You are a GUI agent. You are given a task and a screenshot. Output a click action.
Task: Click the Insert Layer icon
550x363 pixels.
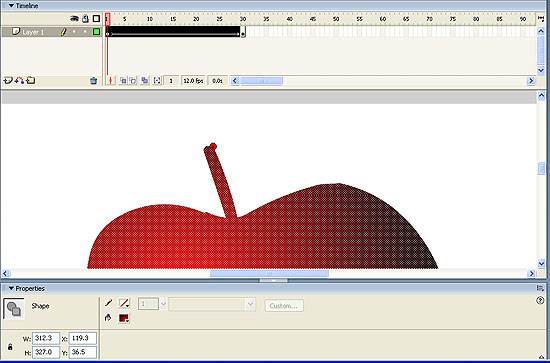[8, 80]
